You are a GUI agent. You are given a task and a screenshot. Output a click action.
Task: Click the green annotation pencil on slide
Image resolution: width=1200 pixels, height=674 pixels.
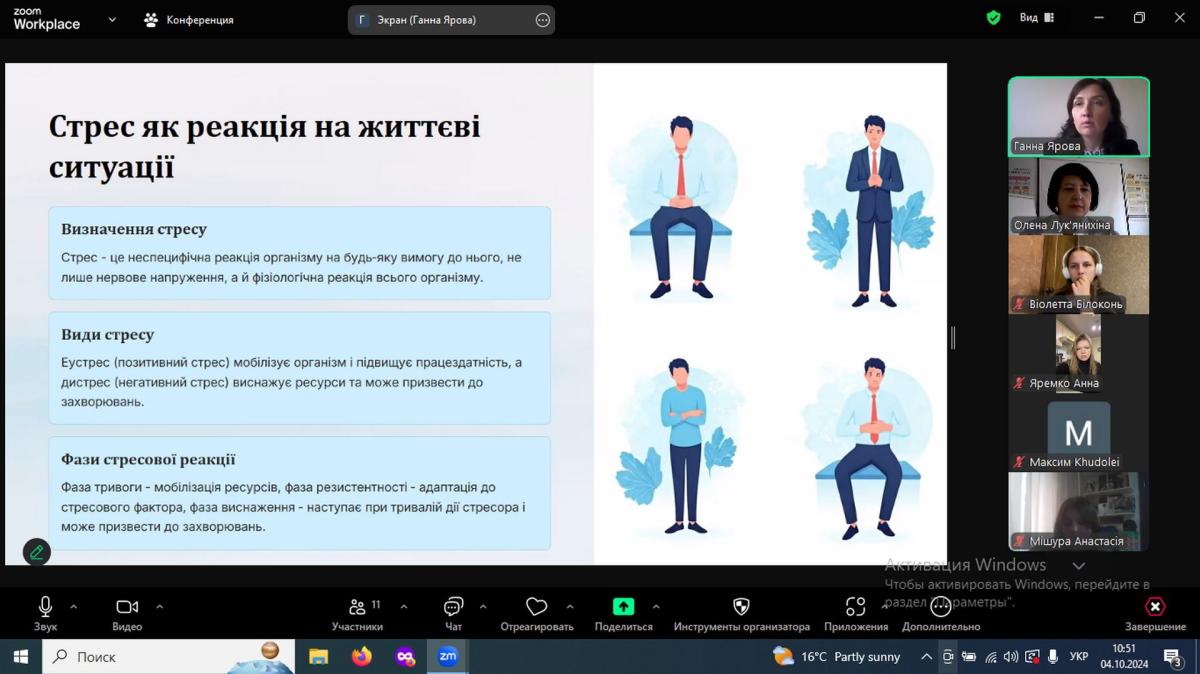[x=37, y=551]
